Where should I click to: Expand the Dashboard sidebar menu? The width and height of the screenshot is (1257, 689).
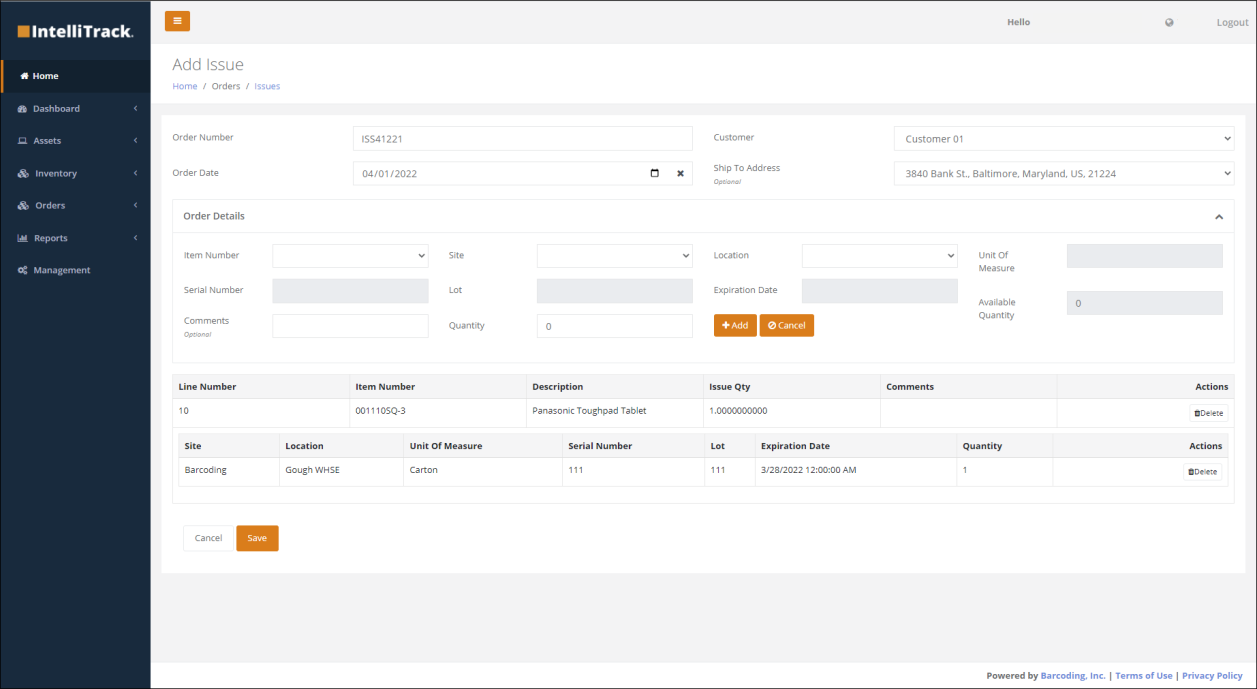point(75,108)
